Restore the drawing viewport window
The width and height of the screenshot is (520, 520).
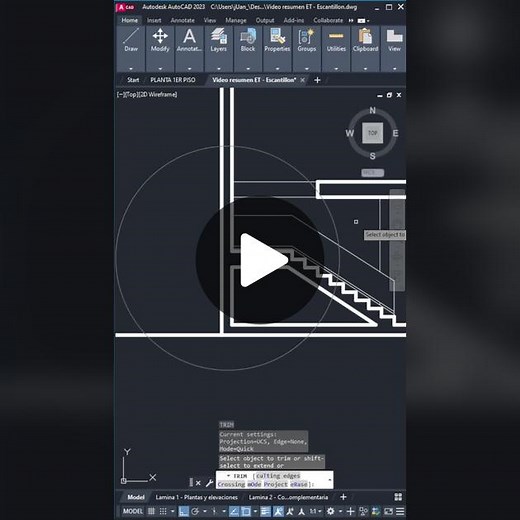click(389, 95)
